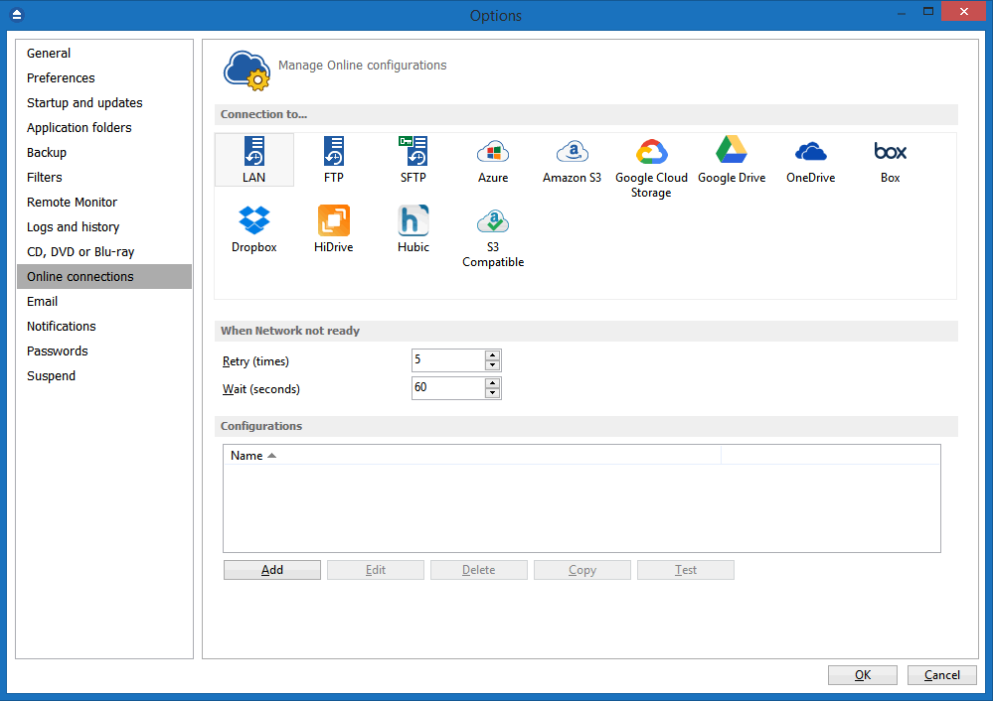This screenshot has width=993, height=701.
Task: Go to Logs and history settings
Action: pos(73,227)
